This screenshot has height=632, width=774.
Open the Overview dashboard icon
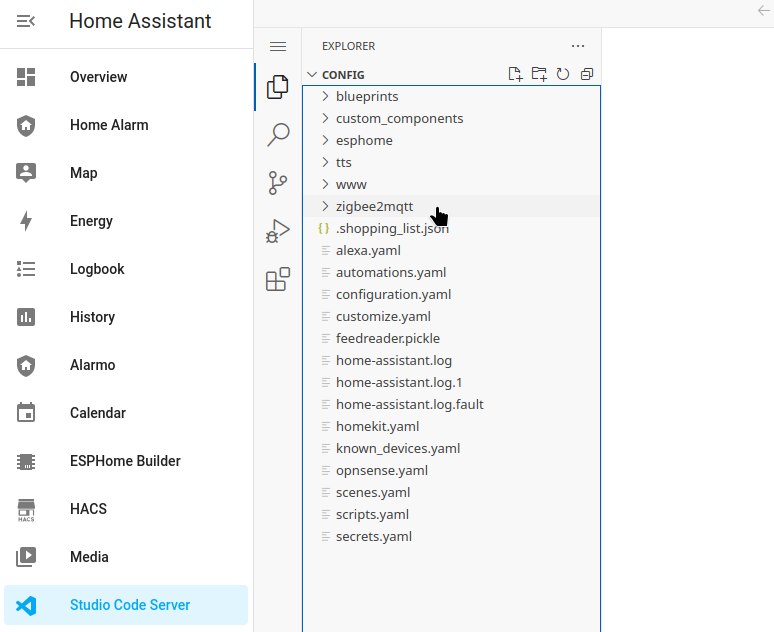(x=26, y=77)
